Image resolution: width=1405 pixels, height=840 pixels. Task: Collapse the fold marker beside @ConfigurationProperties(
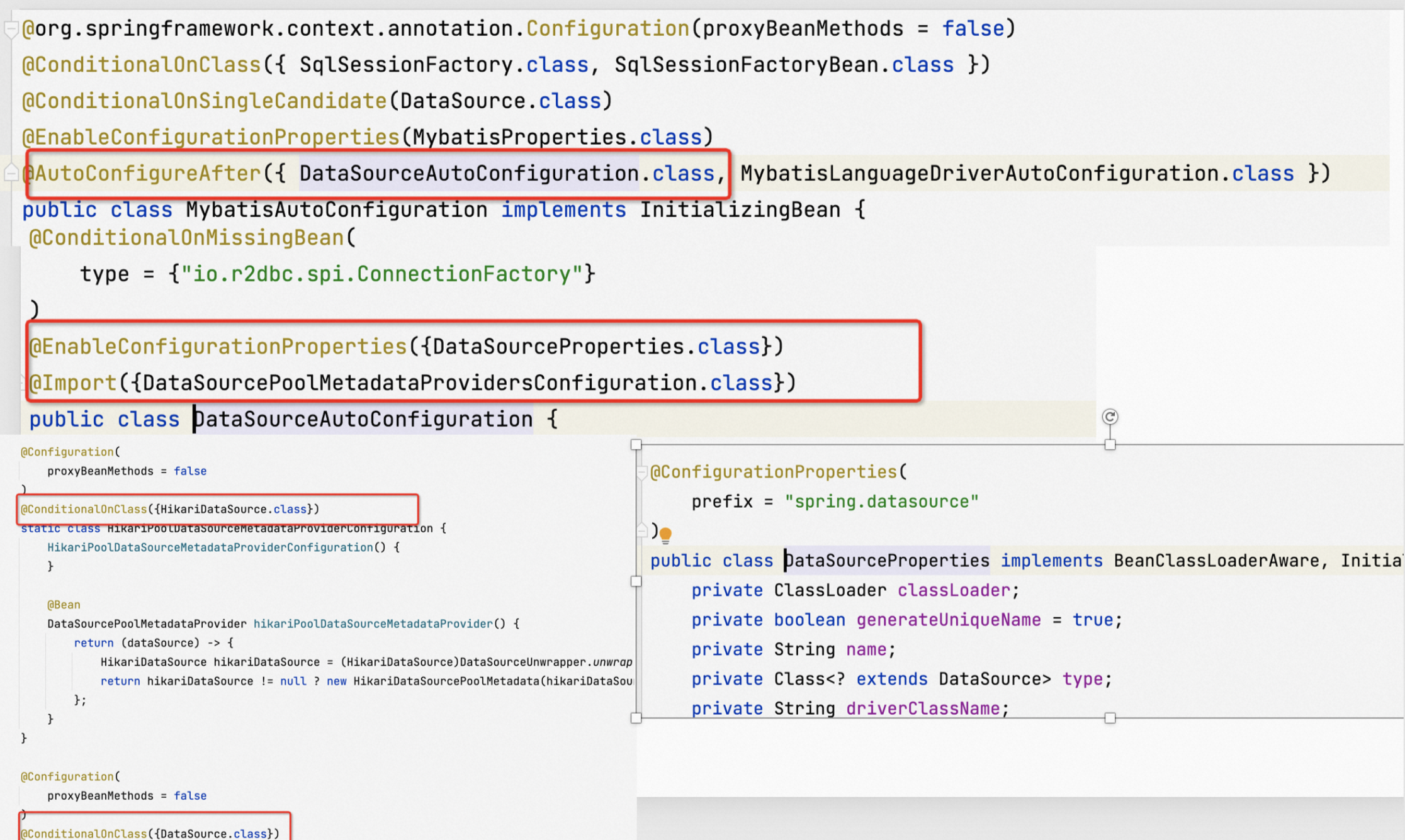[x=642, y=473]
